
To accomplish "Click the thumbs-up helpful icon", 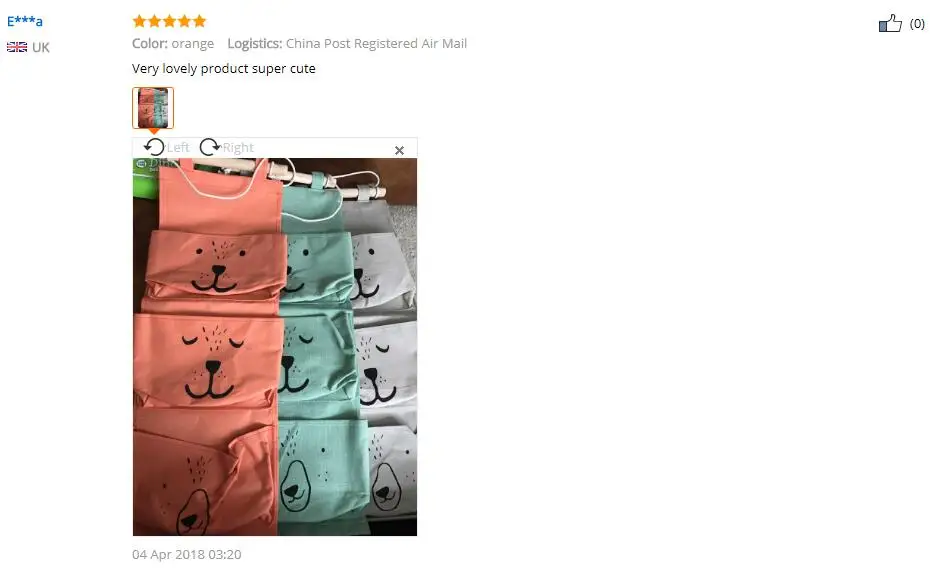I will [890, 23].
